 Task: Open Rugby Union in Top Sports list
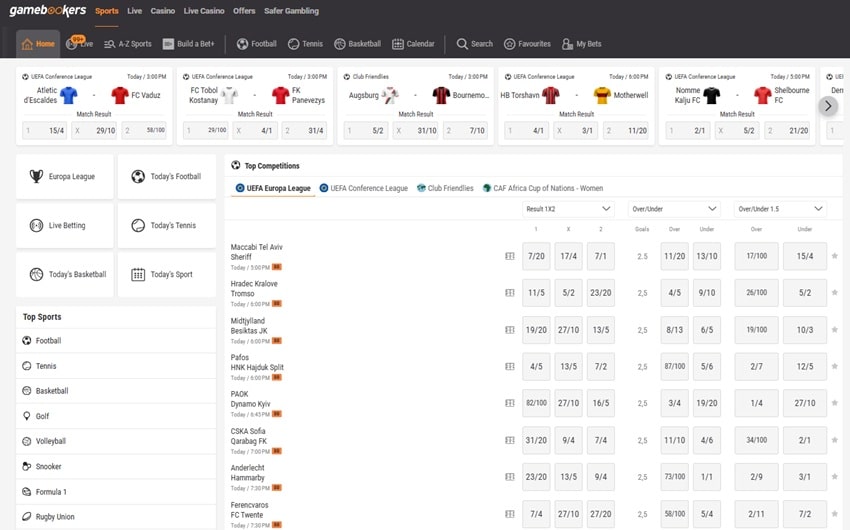point(116,517)
